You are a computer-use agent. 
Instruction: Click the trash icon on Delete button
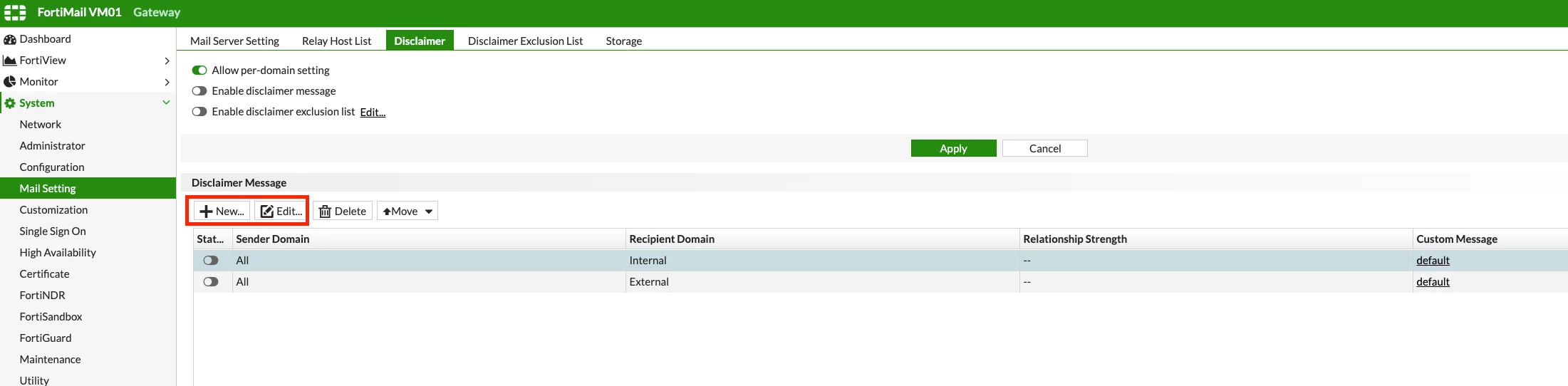point(325,212)
